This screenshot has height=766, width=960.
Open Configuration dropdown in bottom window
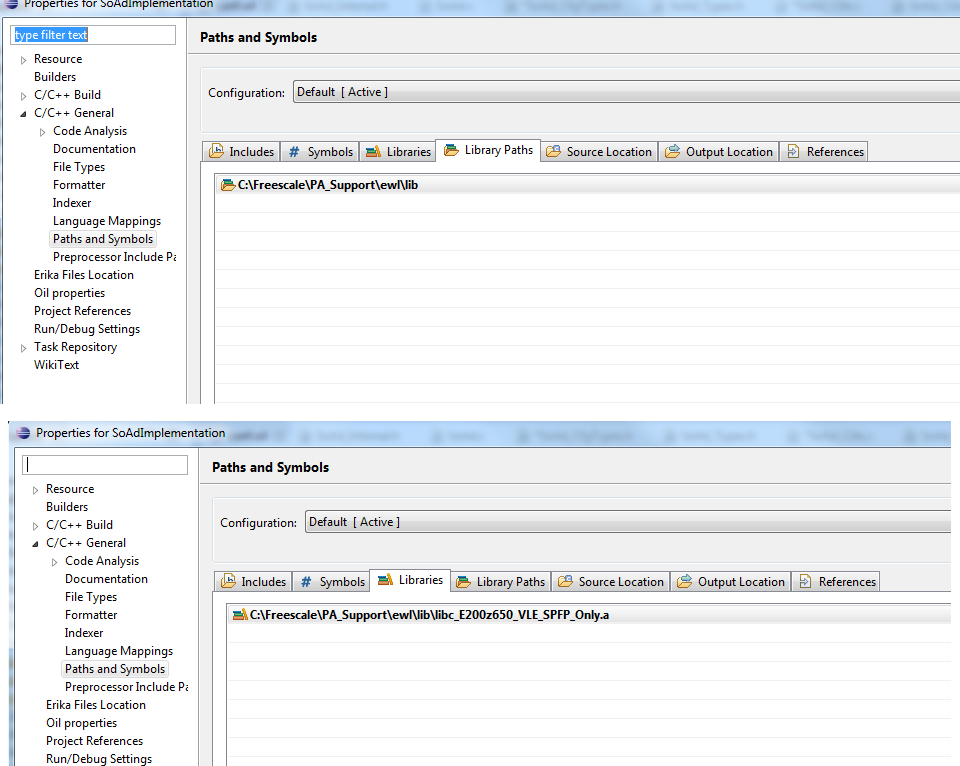pyautogui.click(x=628, y=522)
